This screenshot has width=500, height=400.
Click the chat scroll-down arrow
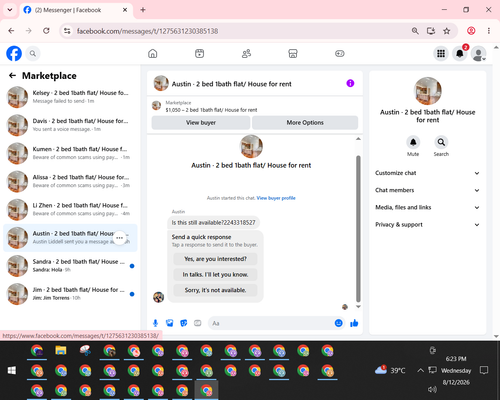tap(358, 307)
